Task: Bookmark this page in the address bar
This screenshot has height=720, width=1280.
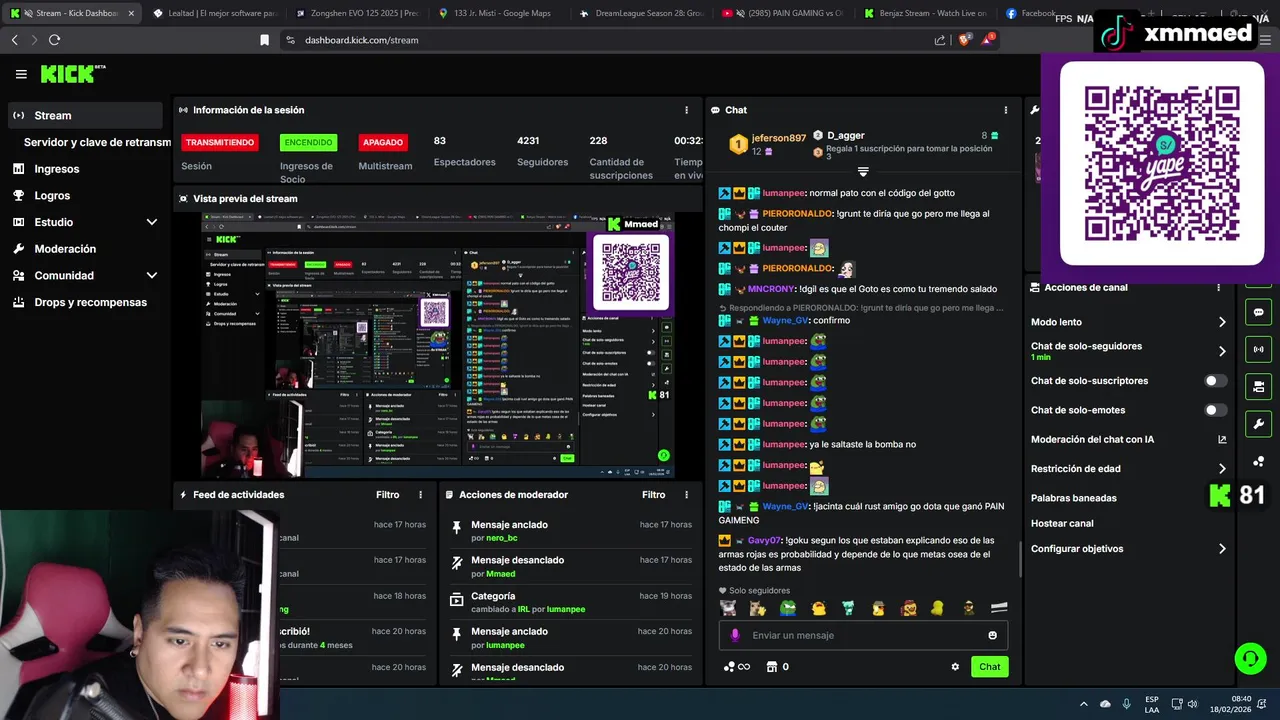Action: pos(264,40)
